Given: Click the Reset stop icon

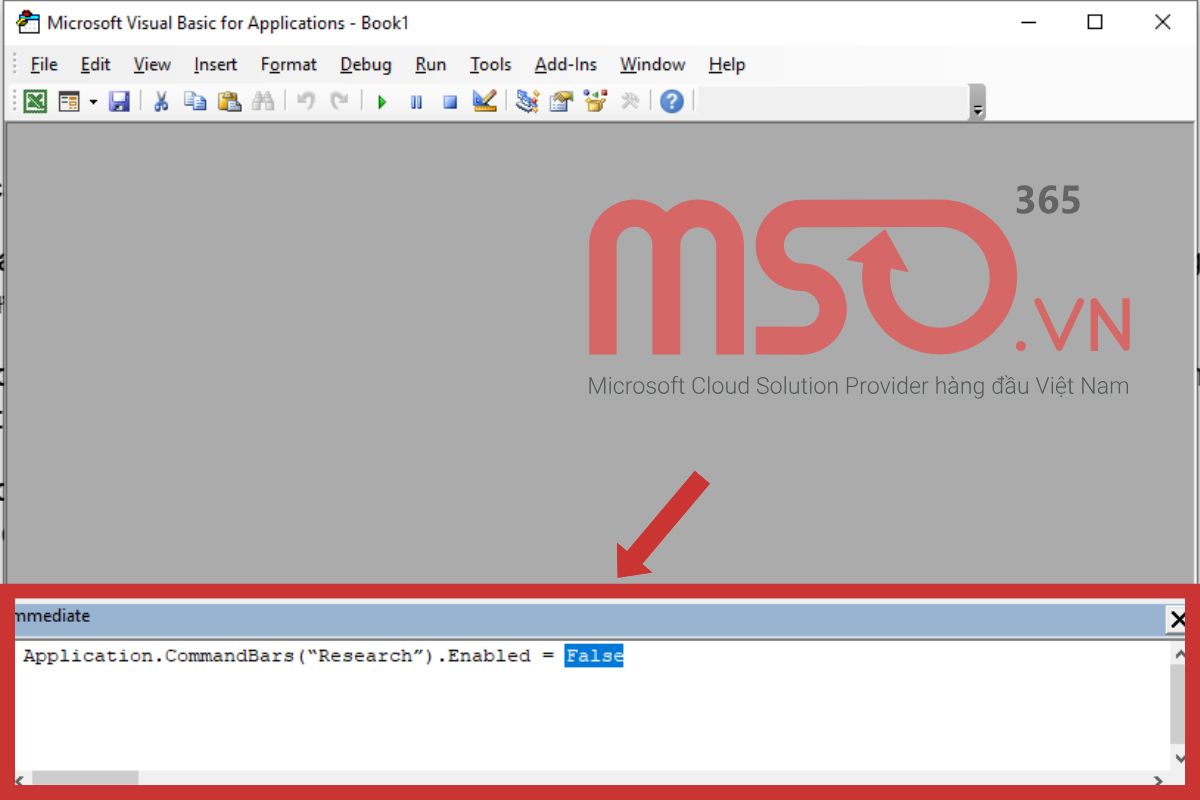Looking at the screenshot, I should point(450,101).
